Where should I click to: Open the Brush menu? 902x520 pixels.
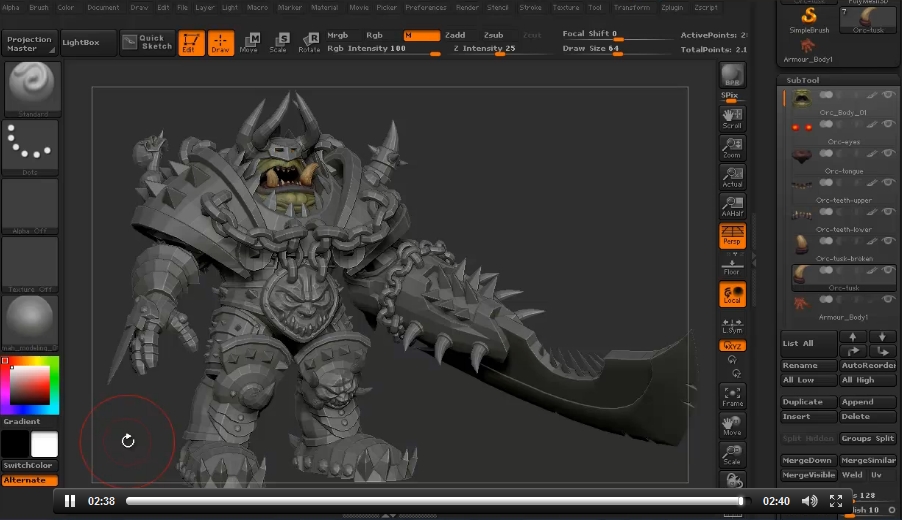[x=39, y=7]
